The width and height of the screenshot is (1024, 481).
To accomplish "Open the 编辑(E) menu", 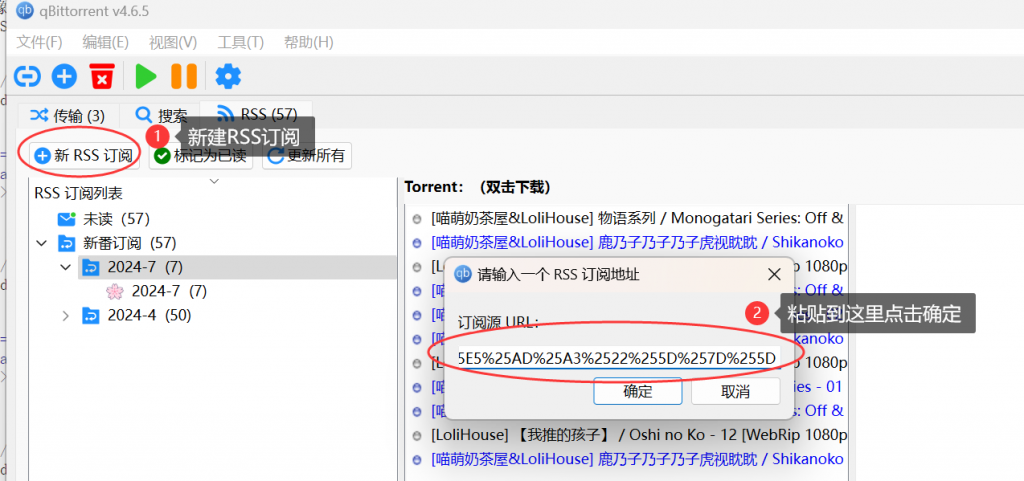I will pos(105,42).
